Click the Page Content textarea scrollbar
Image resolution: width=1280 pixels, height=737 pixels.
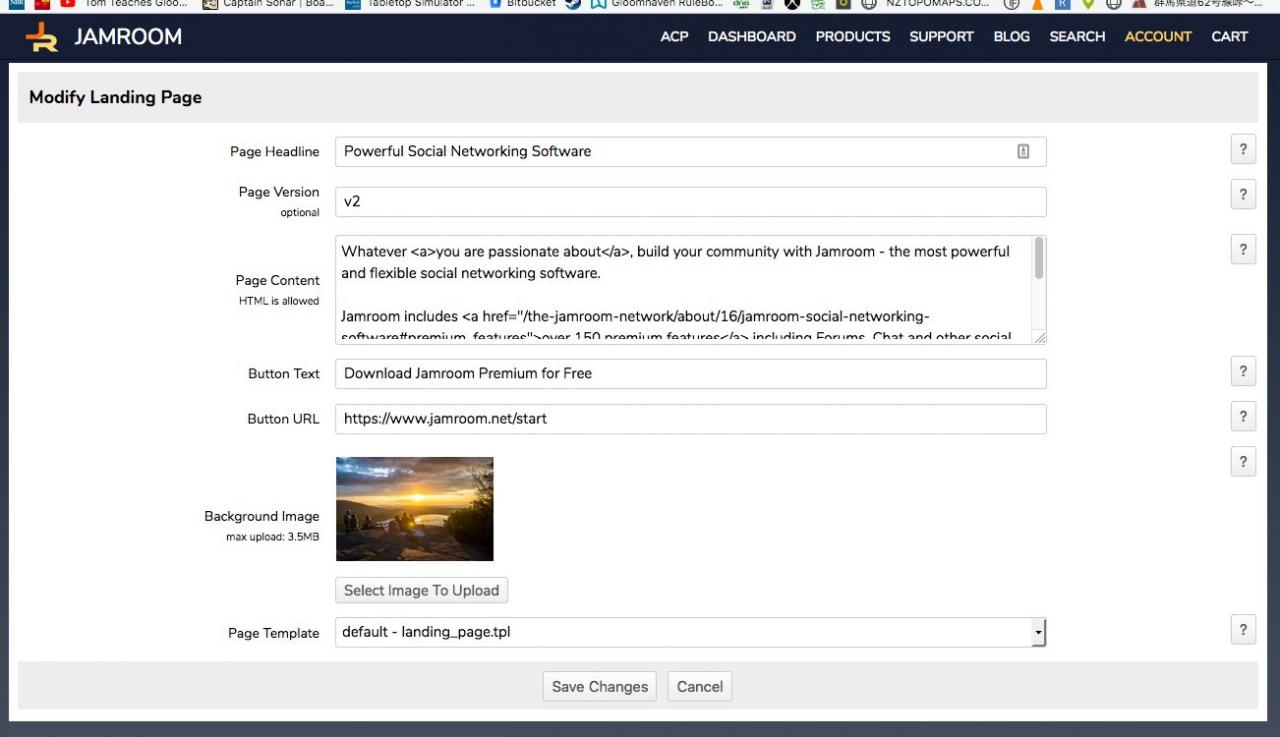point(1039,260)
